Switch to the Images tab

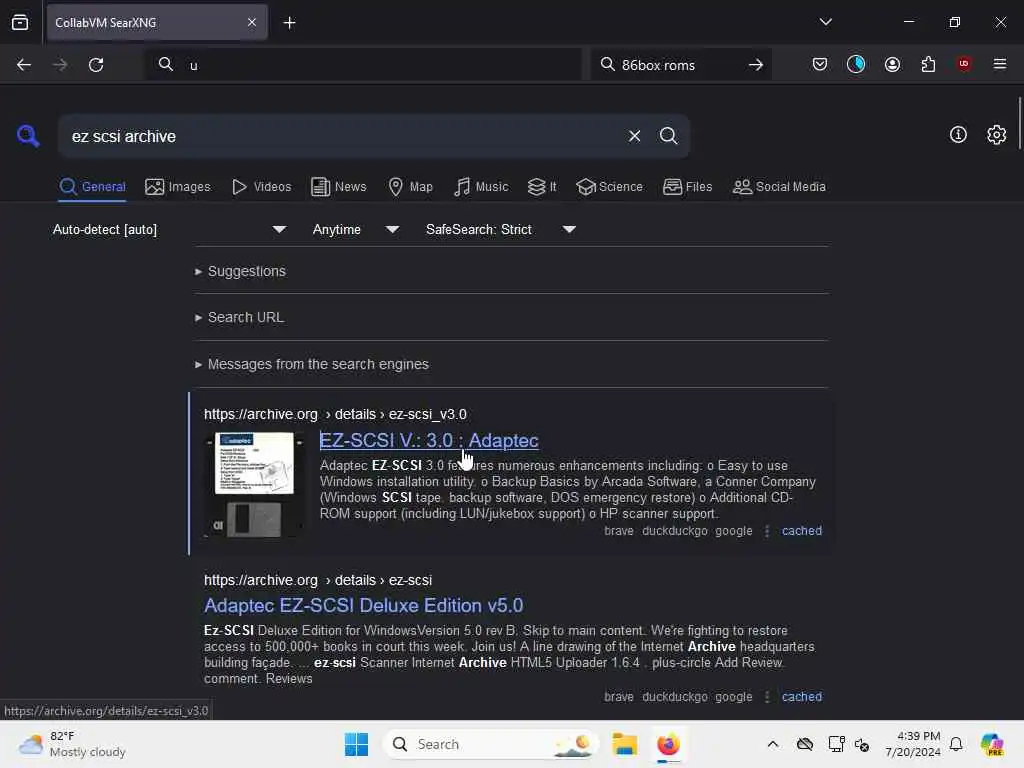tap(178, 187)
